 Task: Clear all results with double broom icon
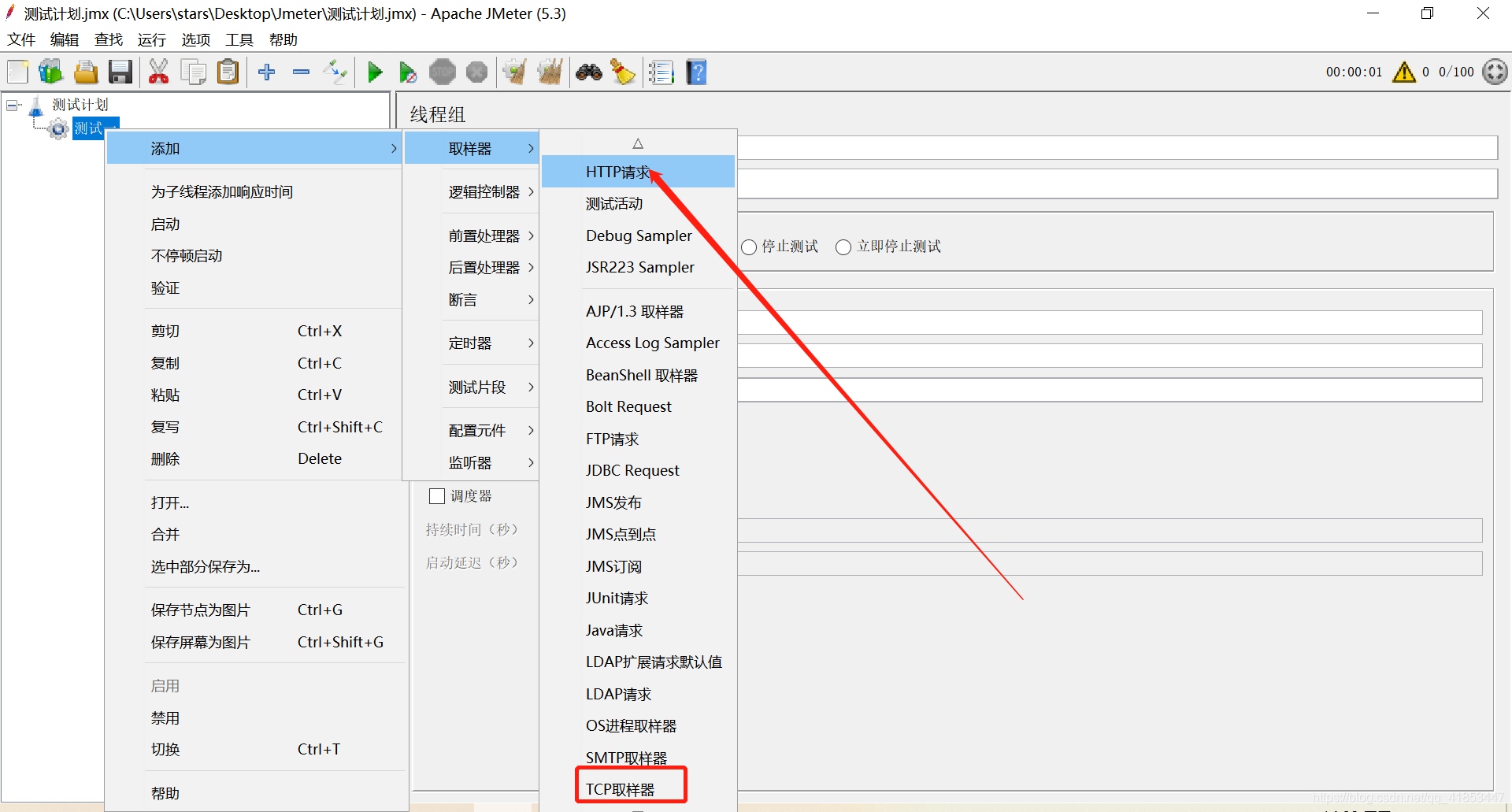pos(550,72)
